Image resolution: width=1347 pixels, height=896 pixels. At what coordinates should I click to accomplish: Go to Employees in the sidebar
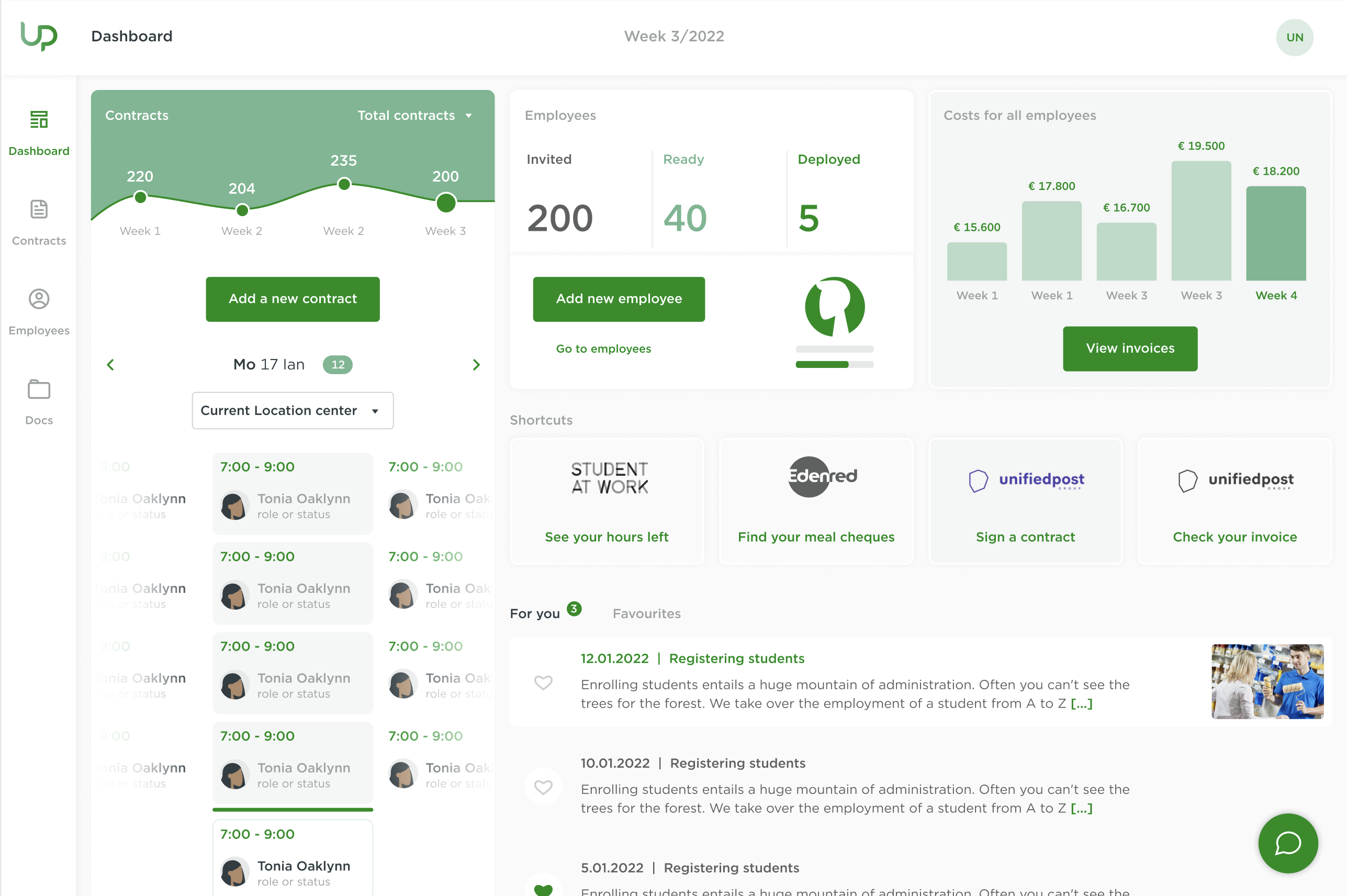point(39,312)
